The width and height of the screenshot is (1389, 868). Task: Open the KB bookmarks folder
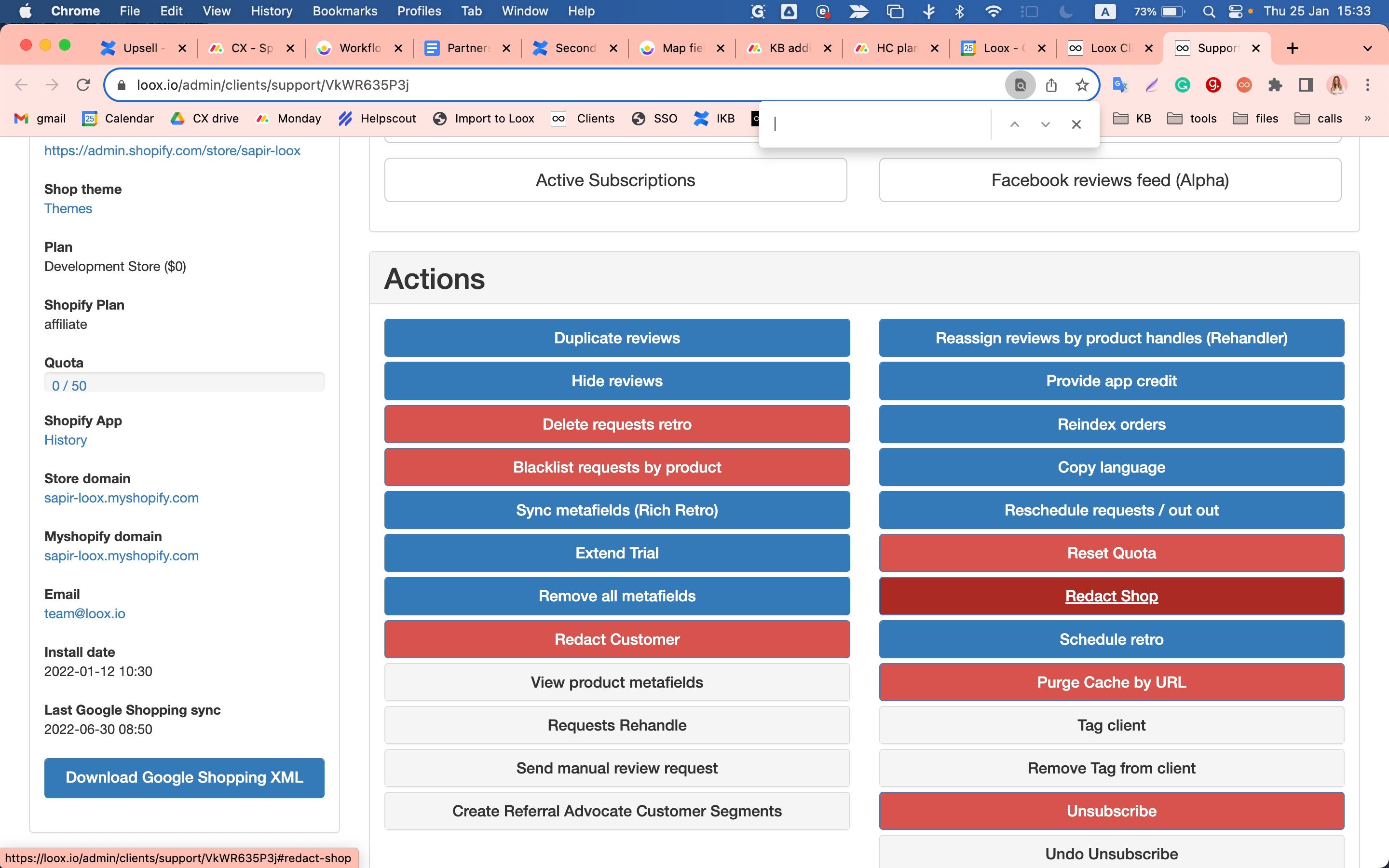(1132, 118)
